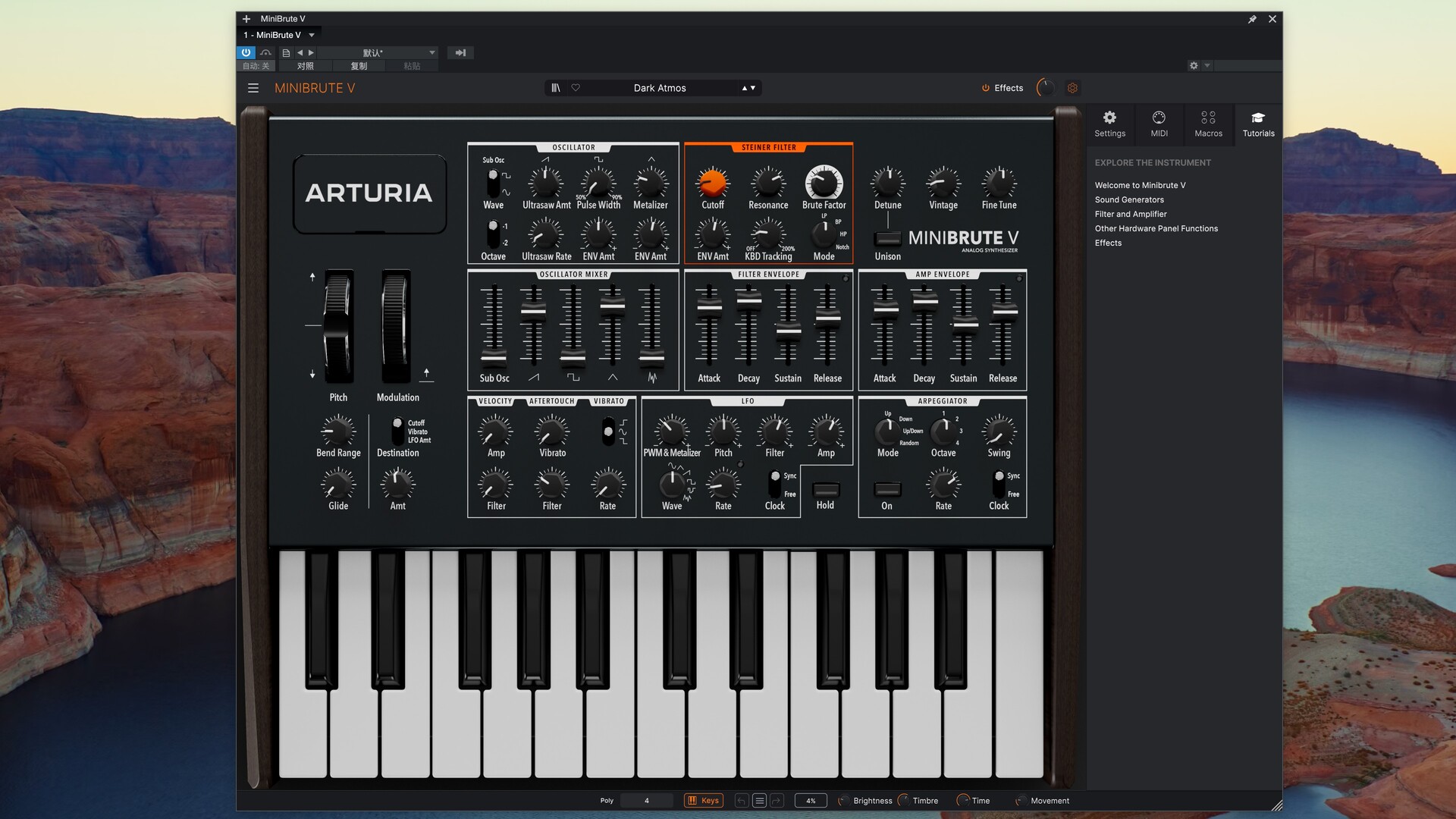Open Dark Atmos preset name selector
Image resolution: width=1456 pixels, height=819 pixels.
coord(660,88)
